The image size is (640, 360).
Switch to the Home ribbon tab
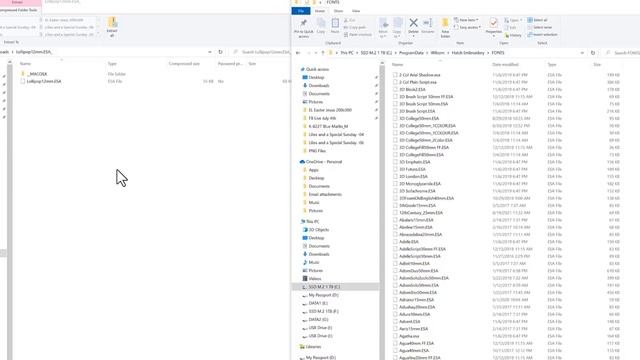click(x=320, y=11)
